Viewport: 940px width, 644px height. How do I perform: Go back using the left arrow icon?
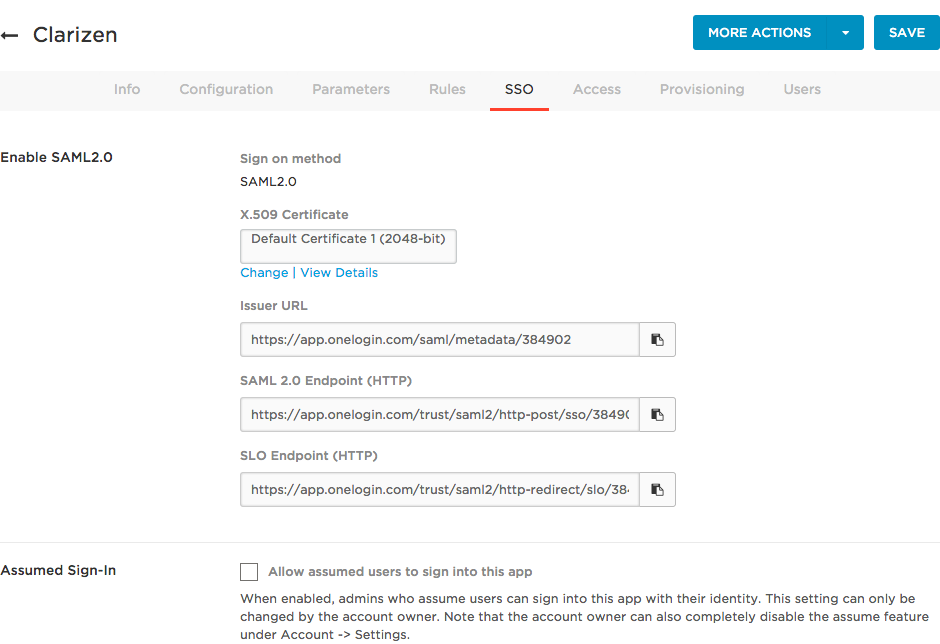10,35
